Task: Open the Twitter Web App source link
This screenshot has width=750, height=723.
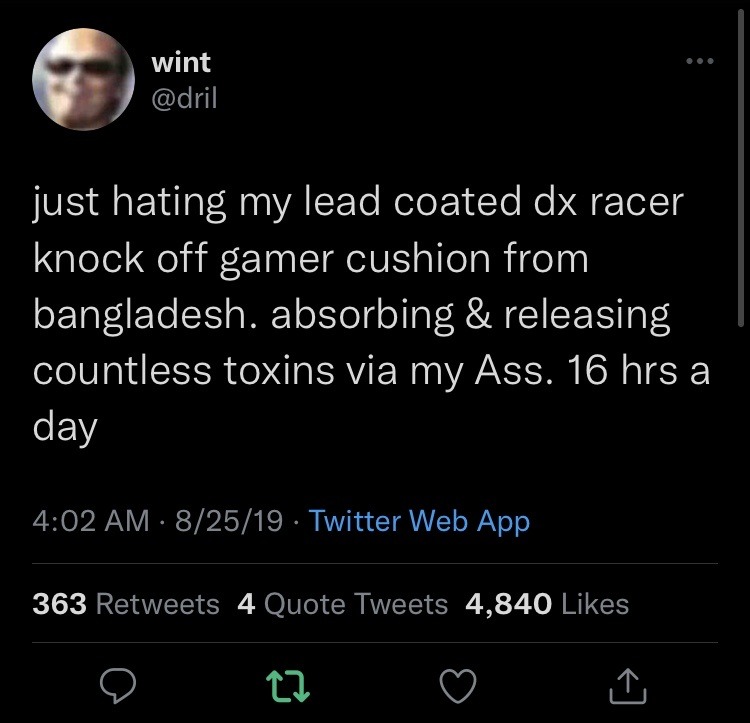Action: (x=419, y=521)
